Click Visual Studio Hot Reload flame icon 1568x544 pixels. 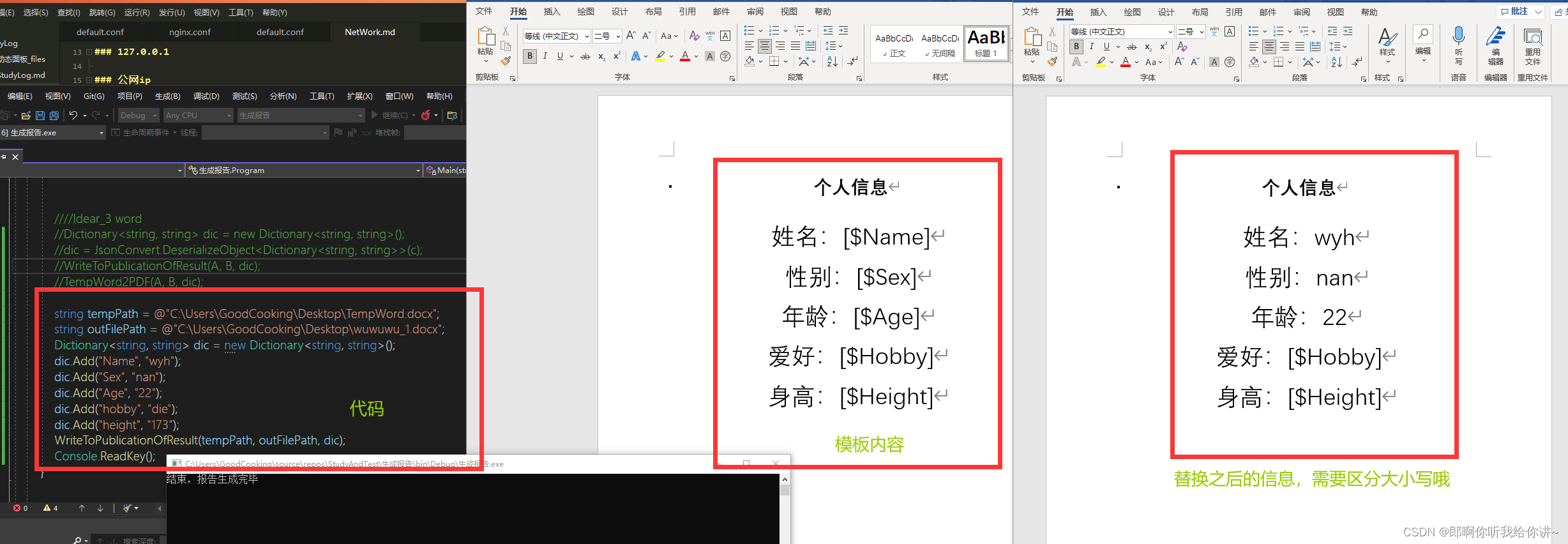(425, 116)
